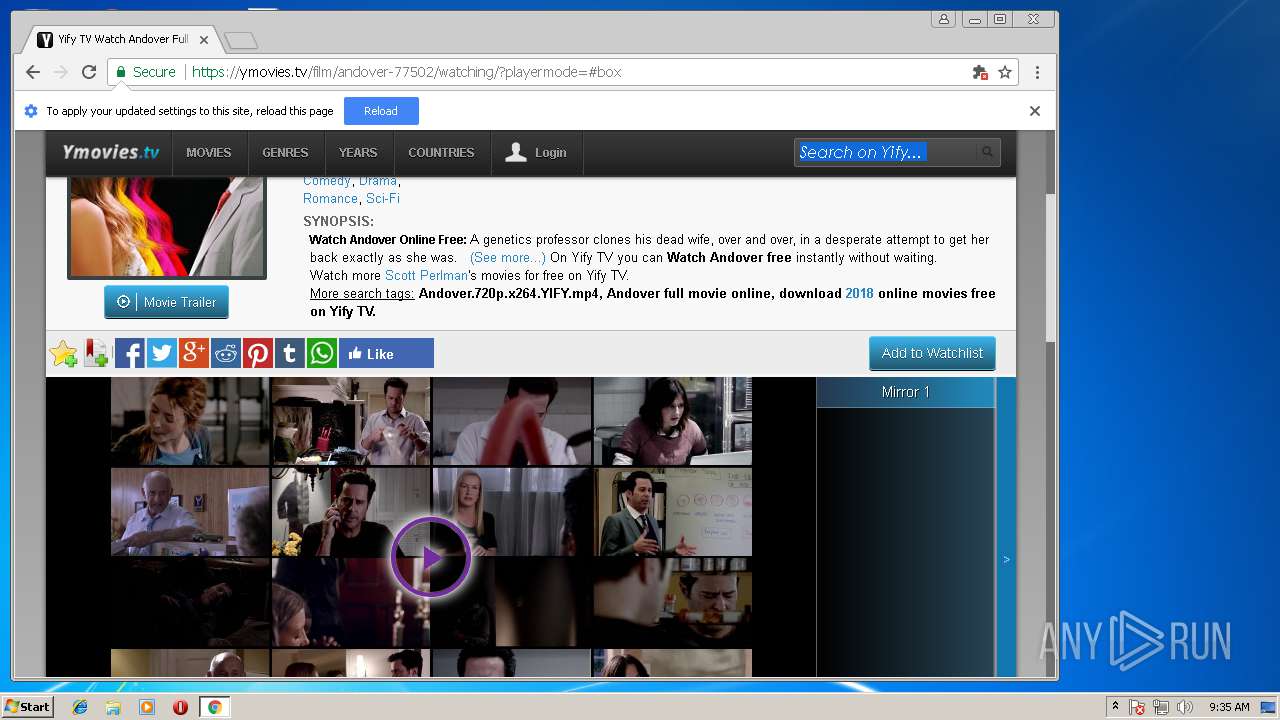Viewport: 1280px width, 720px height.
Task: Open the Windows Start menu
Action: (28, 706)
